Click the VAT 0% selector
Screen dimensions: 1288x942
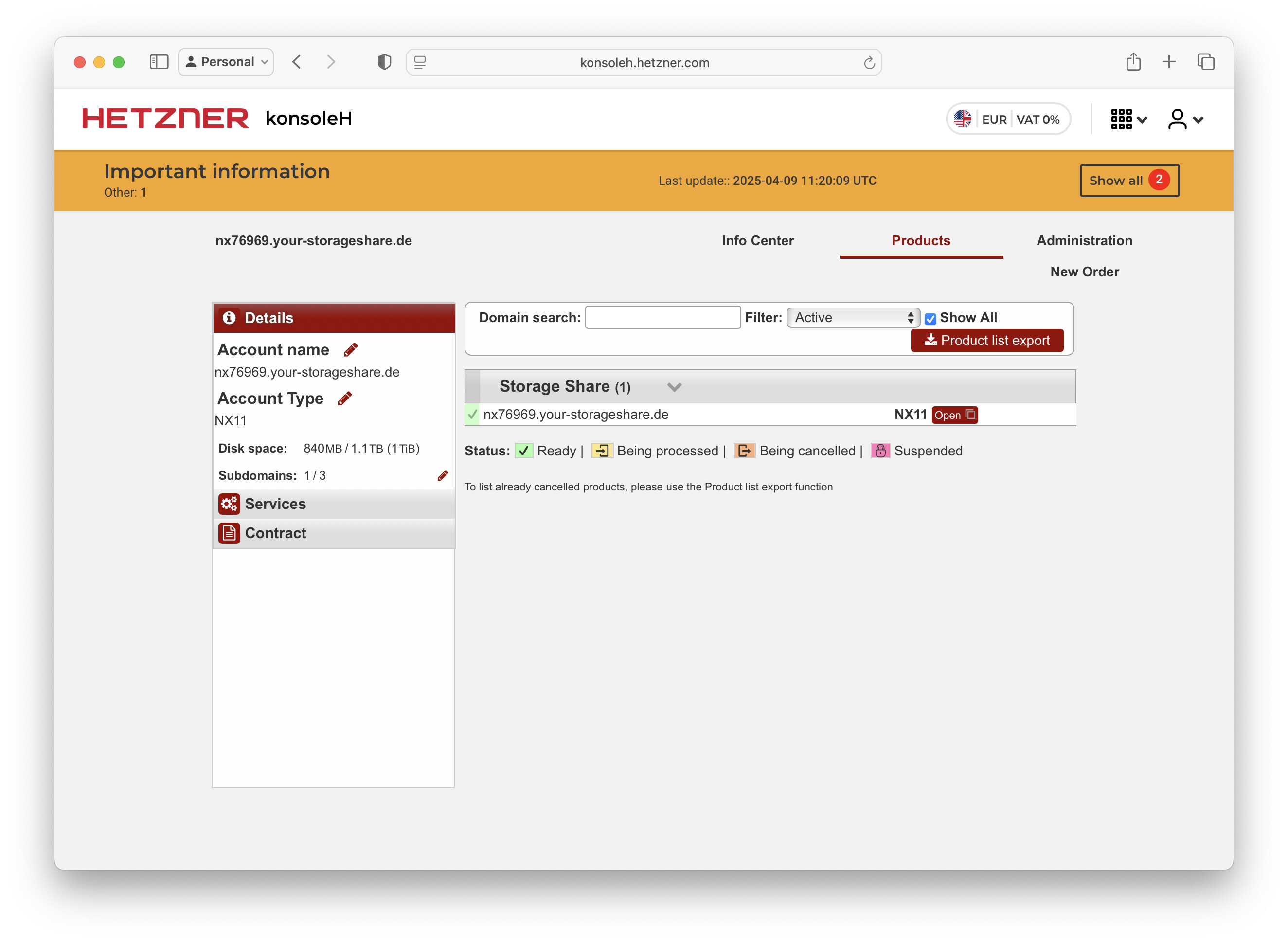pyautogui.click(x=1038, y=119)
